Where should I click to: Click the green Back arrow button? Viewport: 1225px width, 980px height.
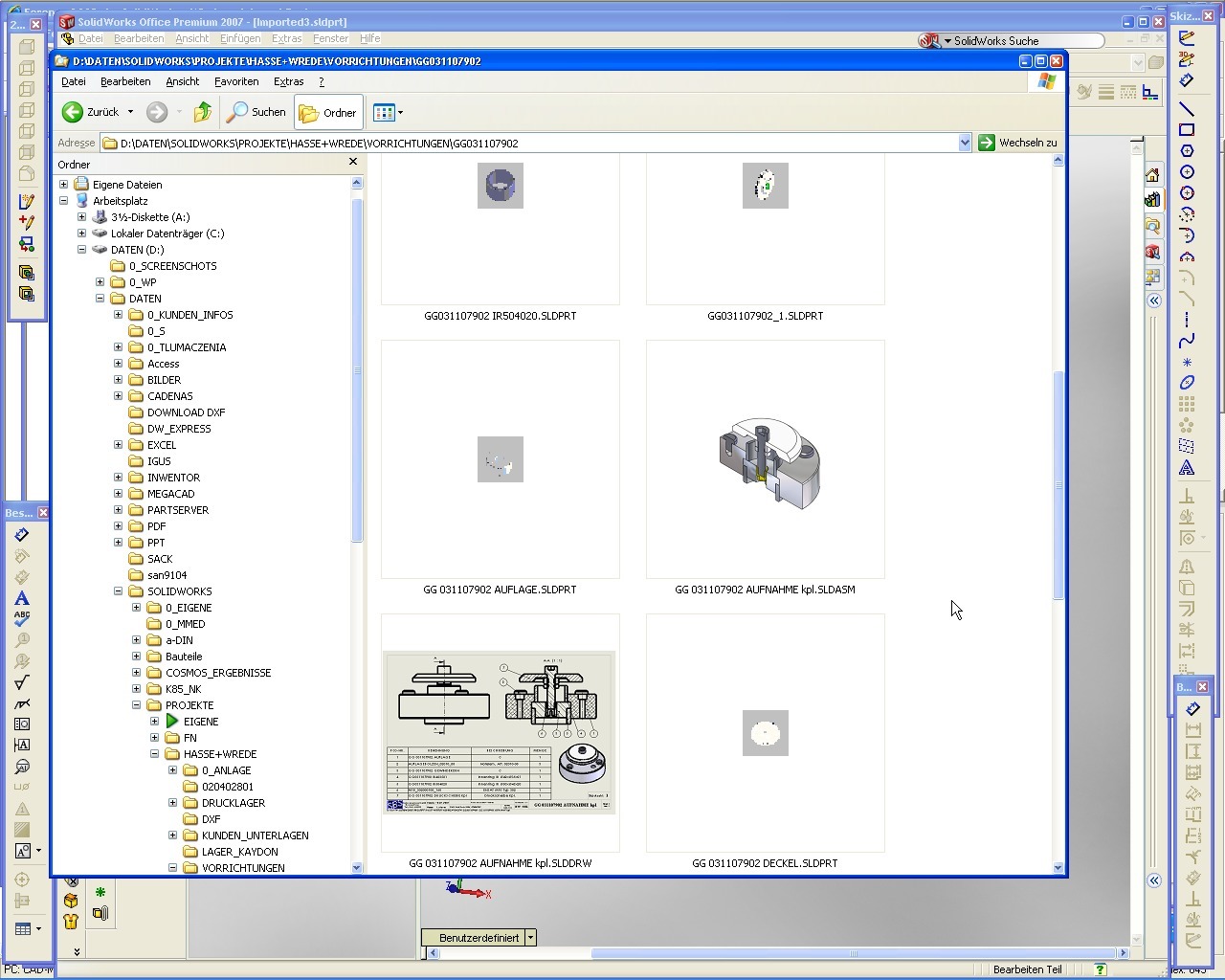73,112
